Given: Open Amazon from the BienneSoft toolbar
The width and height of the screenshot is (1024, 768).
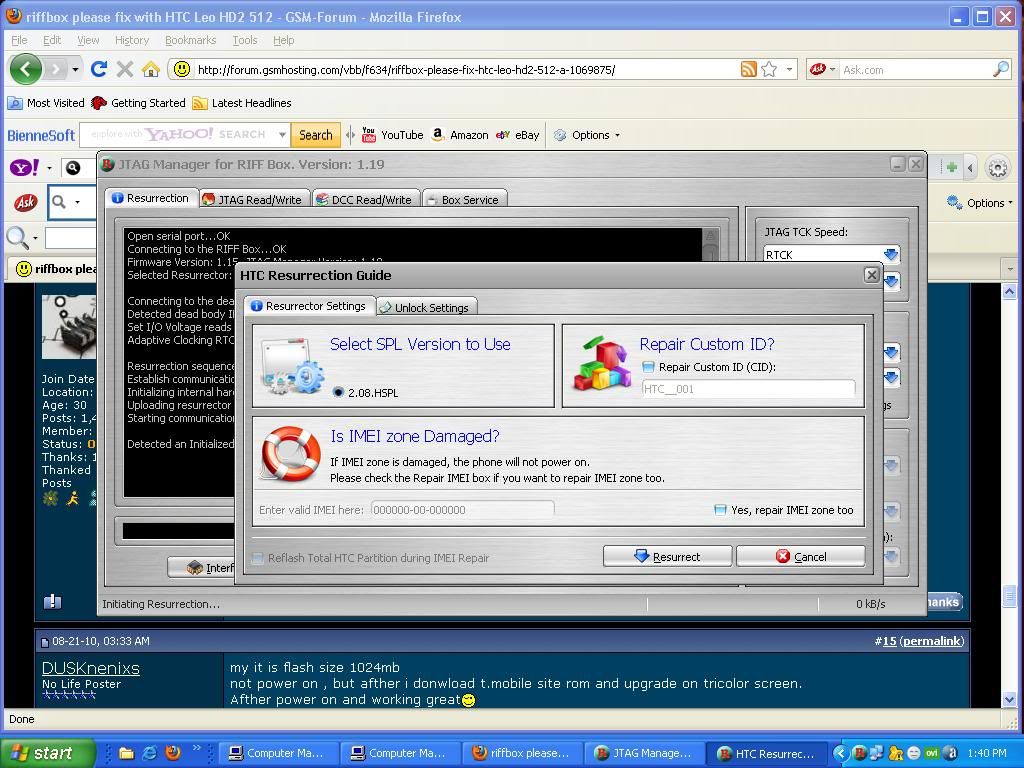Looking at the screenshot, I should point(460,135).
